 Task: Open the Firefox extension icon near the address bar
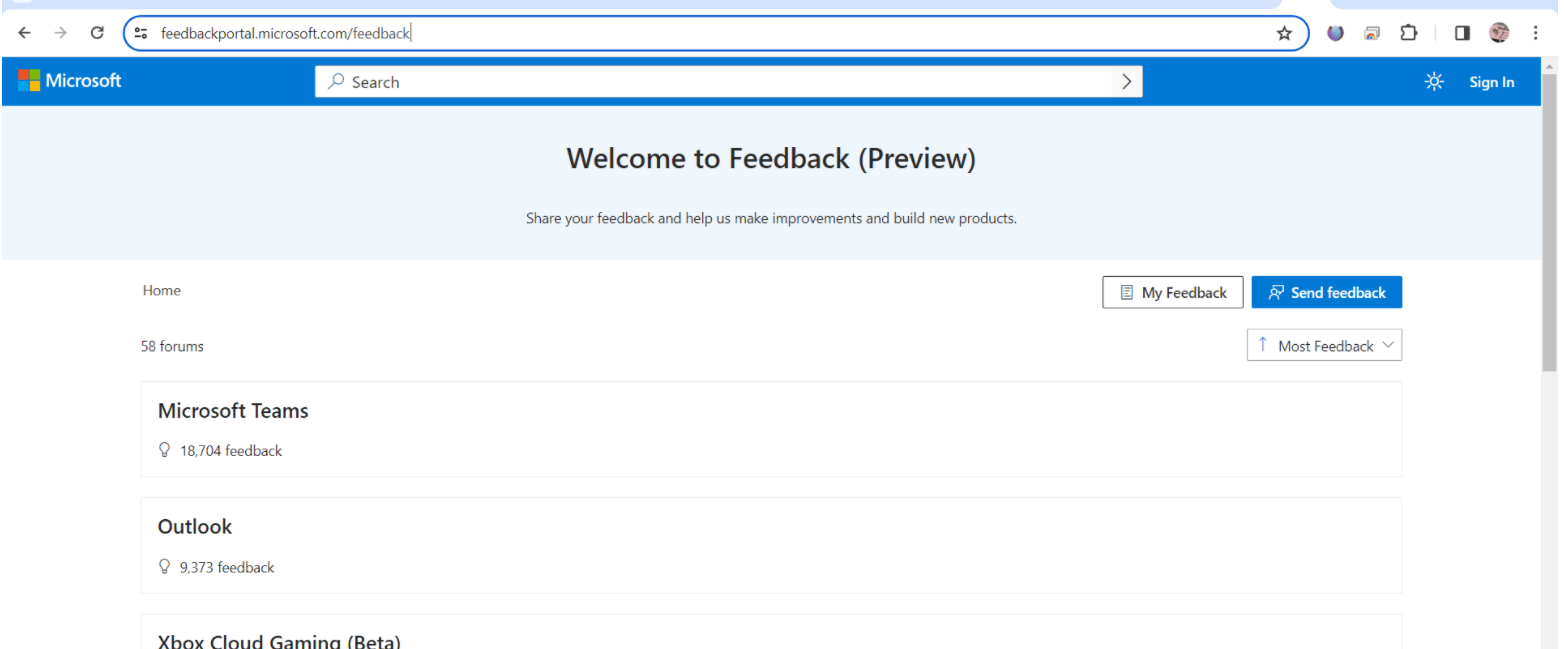1335,32
